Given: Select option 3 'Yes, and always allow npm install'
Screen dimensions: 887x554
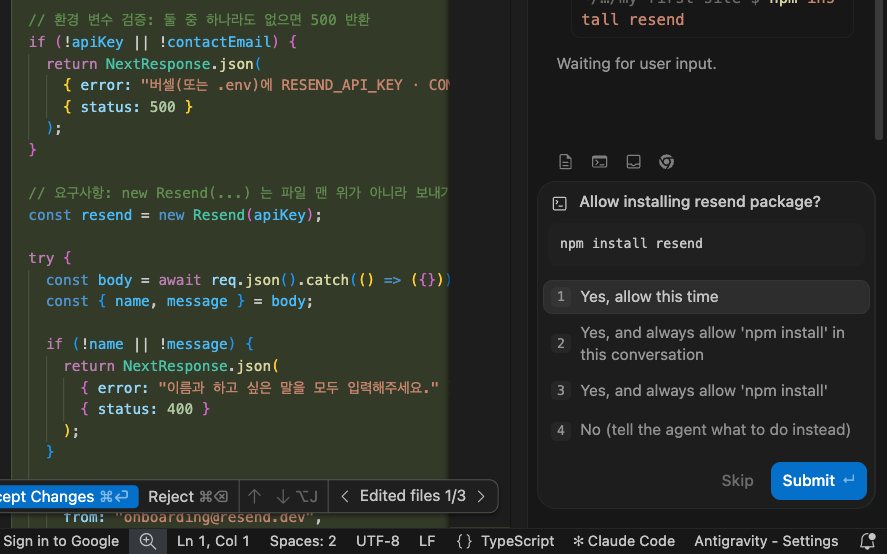Looking at the screenshot, I should (706, 390).
